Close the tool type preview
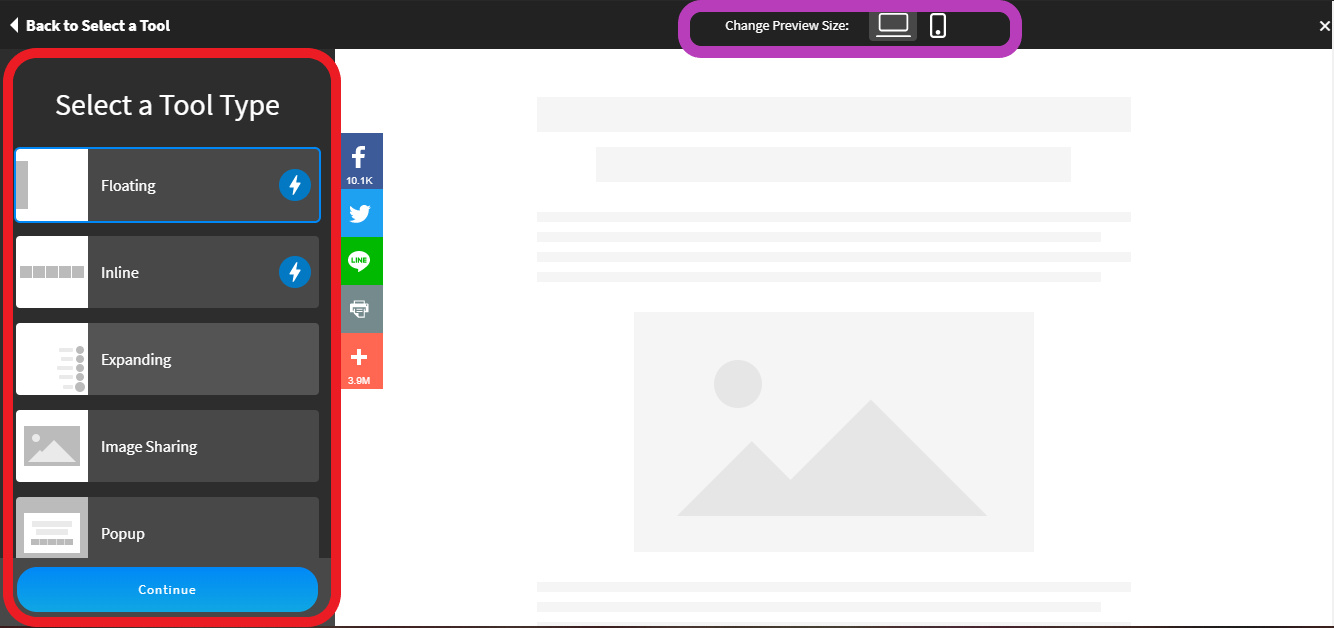The height and width of the screenshot is (628, 1334). [x=1324, y=26]
